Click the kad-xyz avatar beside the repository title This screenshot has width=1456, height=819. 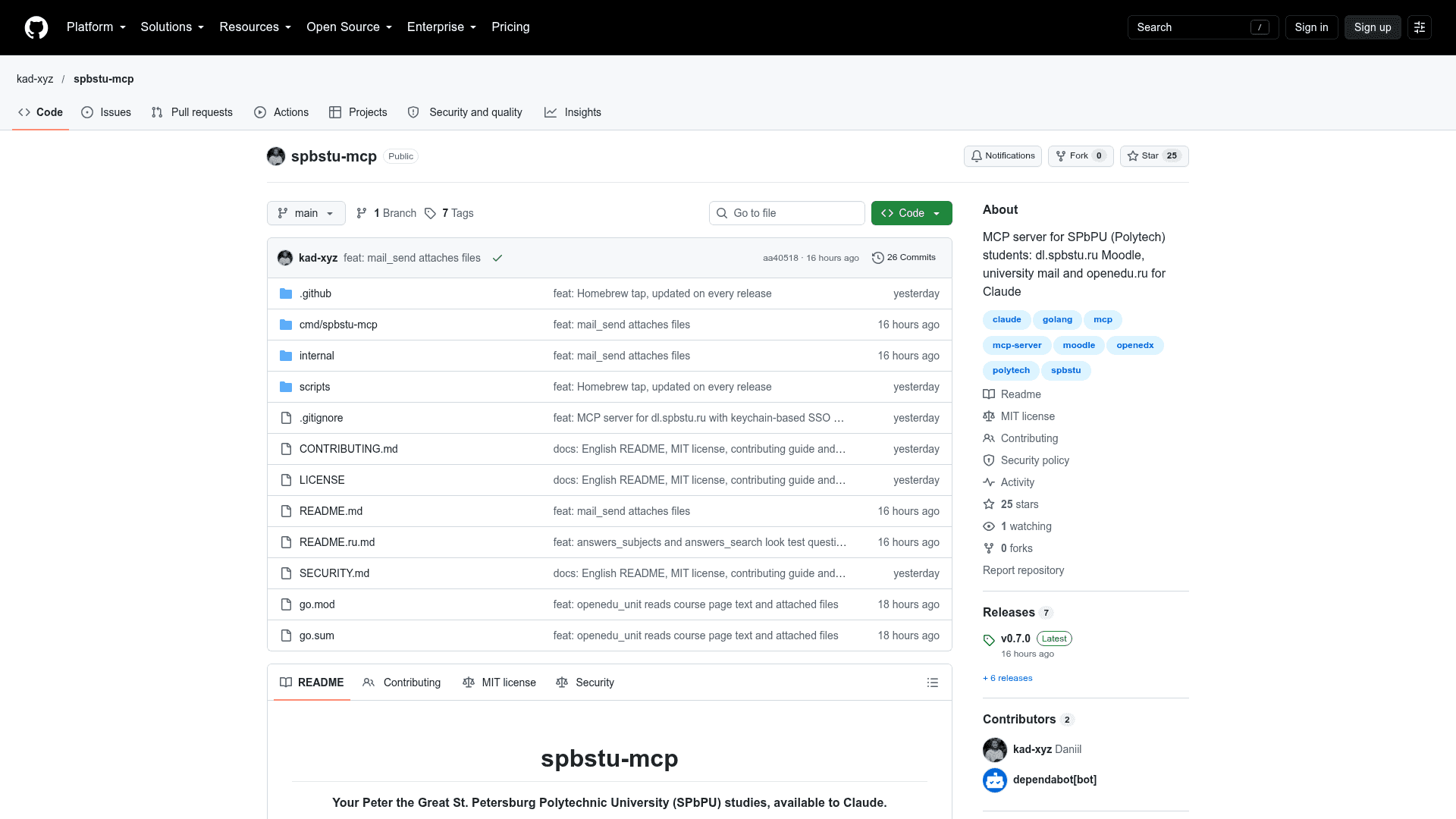click(x=276, y=156)
